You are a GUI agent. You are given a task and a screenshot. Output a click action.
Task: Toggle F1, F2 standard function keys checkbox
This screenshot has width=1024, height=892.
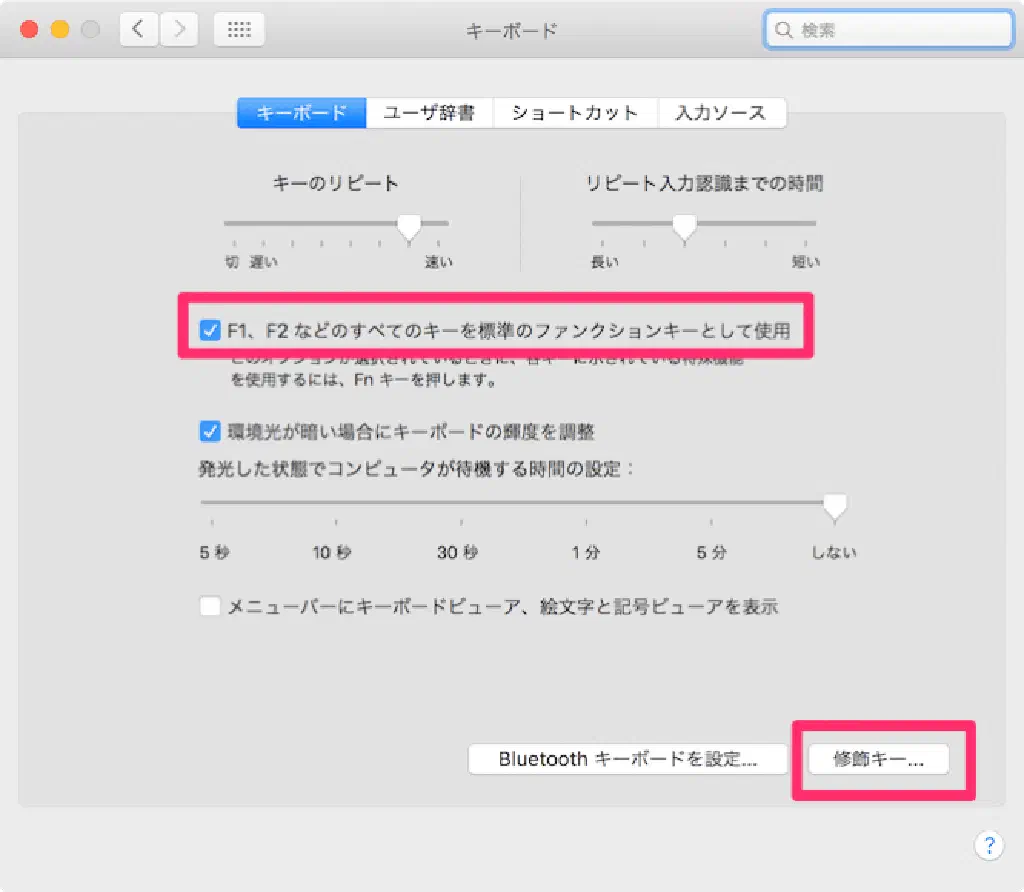point(210,330)
